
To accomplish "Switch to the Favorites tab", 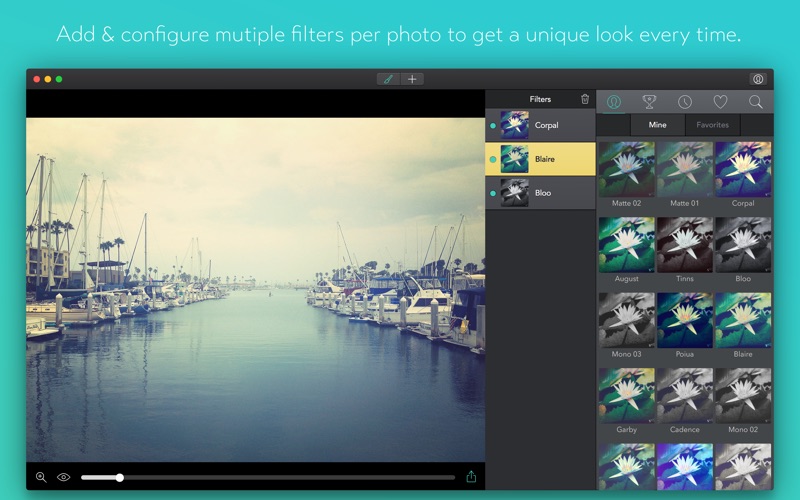I will (712, 125).
